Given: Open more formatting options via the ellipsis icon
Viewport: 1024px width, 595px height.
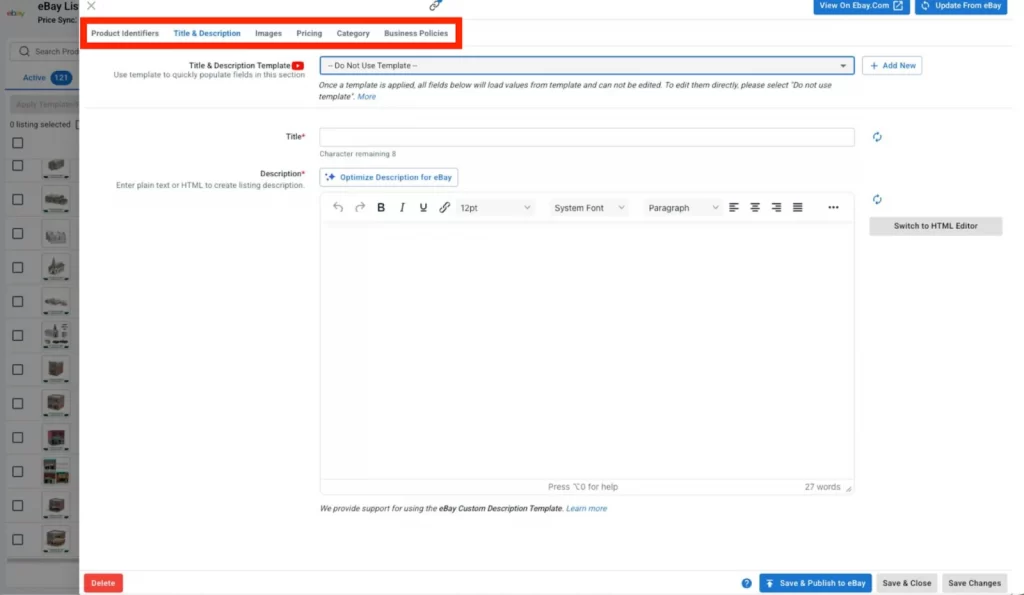Looking at the screenshot, I should click(x=833, y=207).
